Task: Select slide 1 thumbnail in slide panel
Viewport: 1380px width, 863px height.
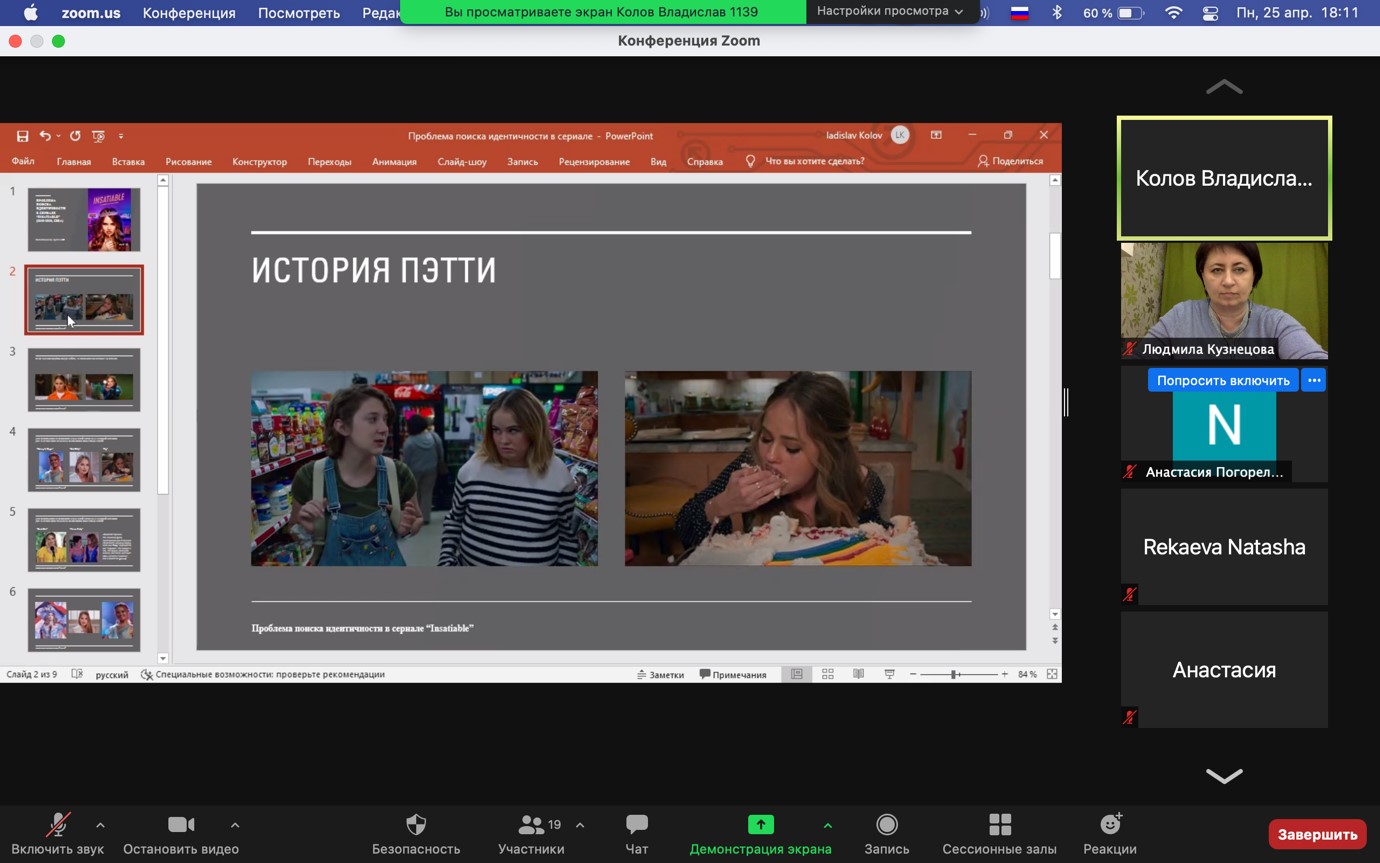Action: [x=84, y=219]
